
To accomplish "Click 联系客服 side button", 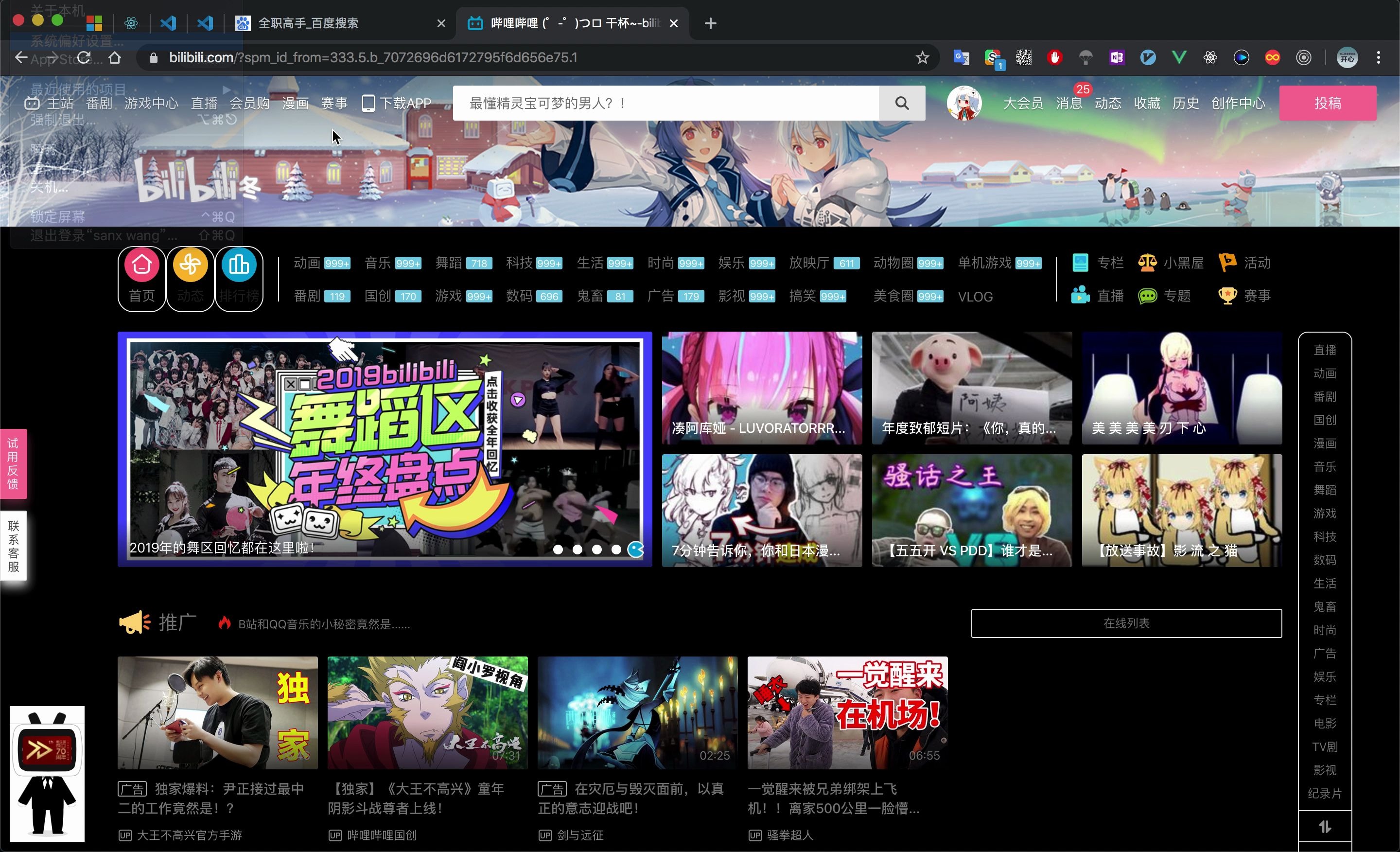I will point(14,546).
